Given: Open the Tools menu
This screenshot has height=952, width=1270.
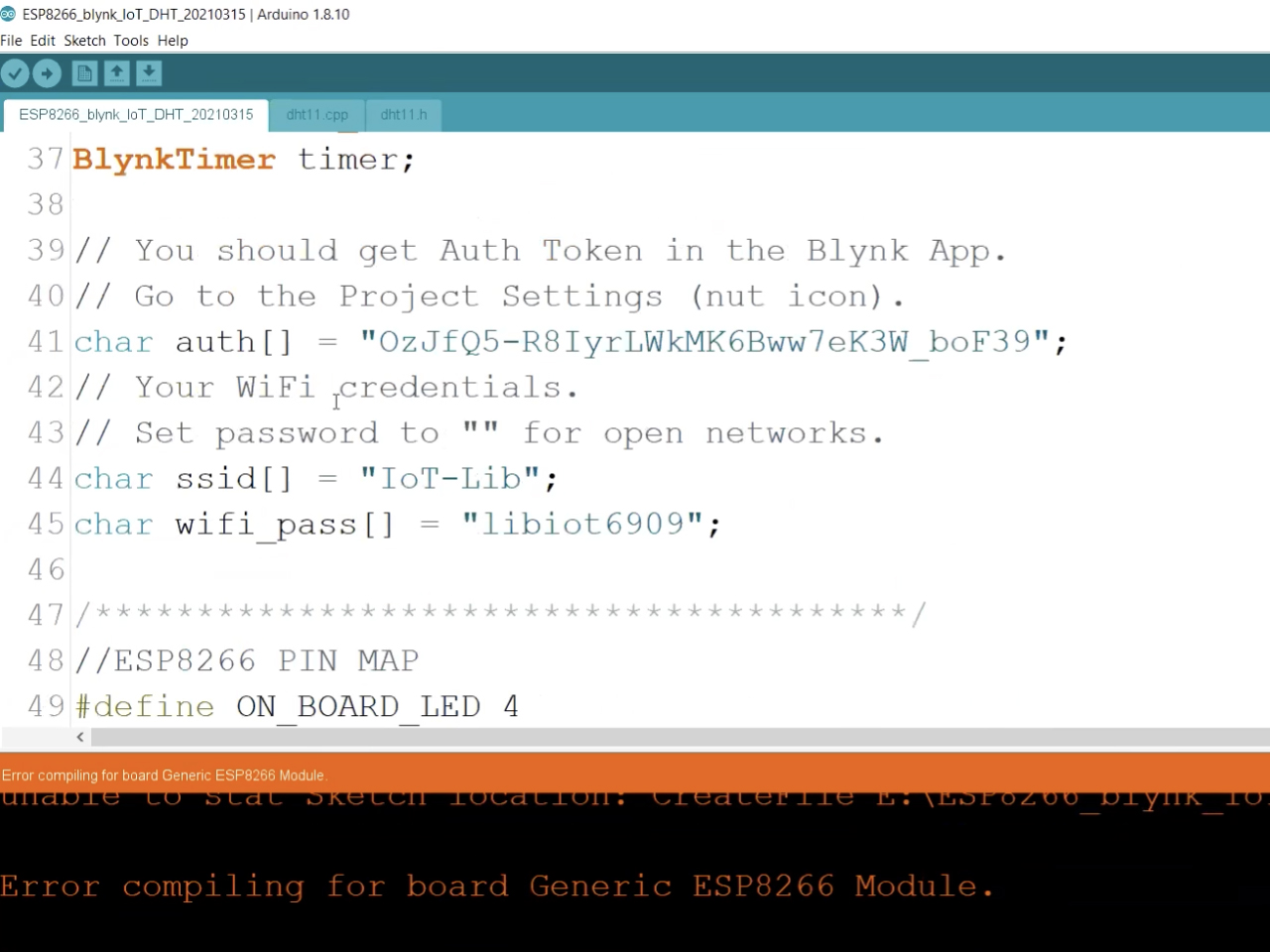Looking at the screenshot, I should tap(131, 41).
